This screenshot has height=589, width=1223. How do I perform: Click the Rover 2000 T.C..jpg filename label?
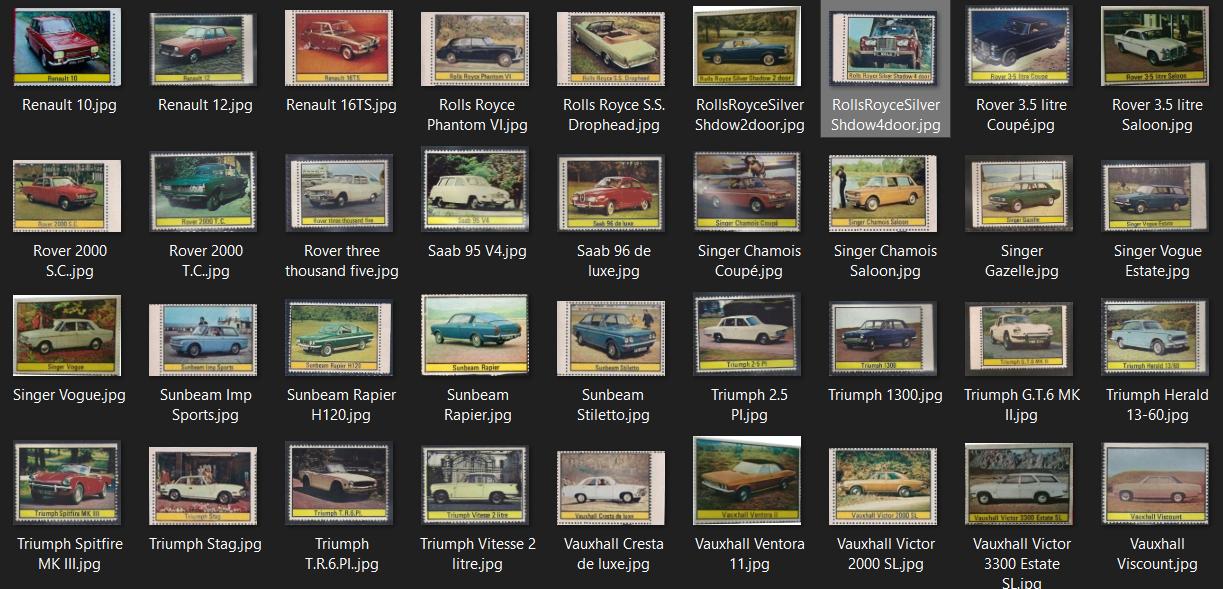tap(205, 261)
